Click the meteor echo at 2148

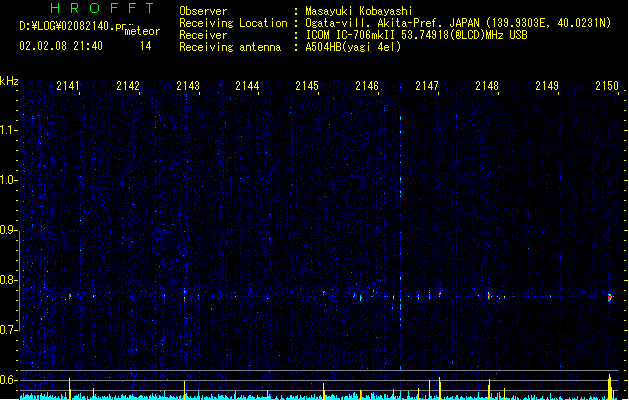(489, 296)
